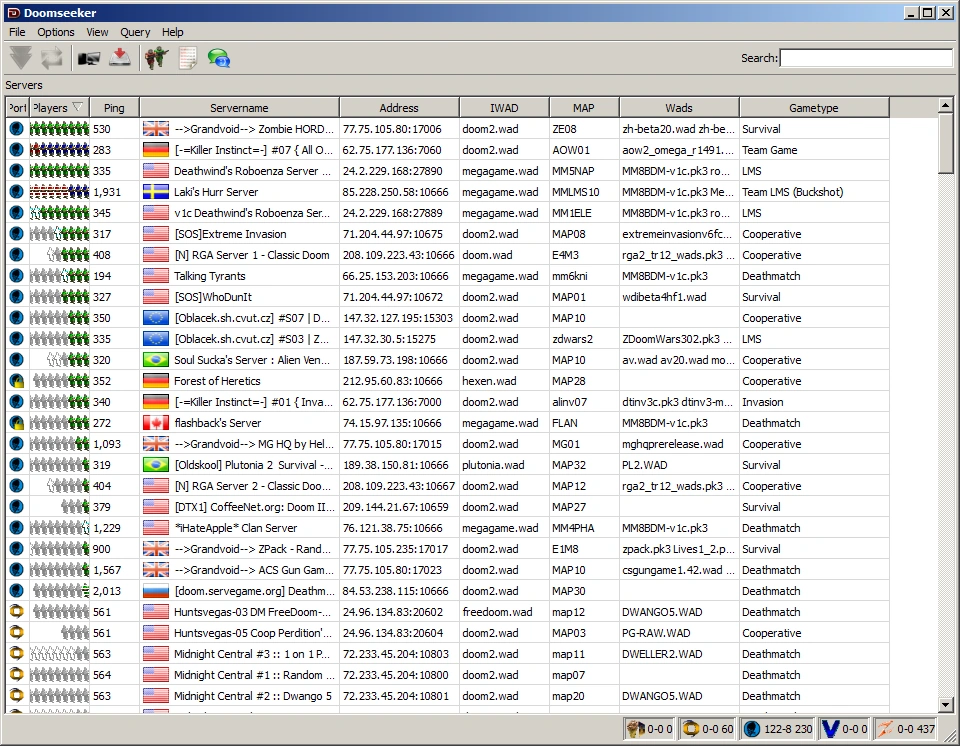Click the address 74.15.97.135:10666

[392, 423]
